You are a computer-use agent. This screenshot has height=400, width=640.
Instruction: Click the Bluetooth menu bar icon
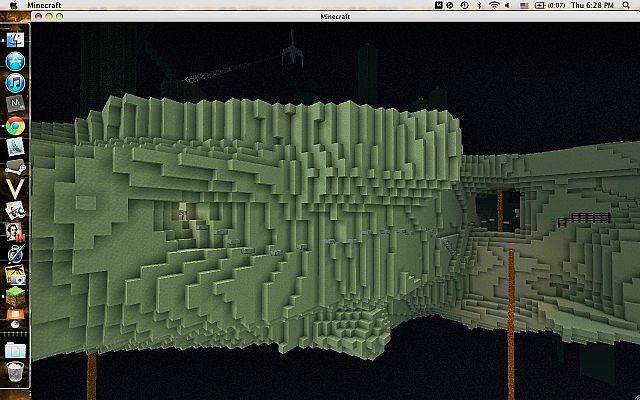click(x=477, y=6)
